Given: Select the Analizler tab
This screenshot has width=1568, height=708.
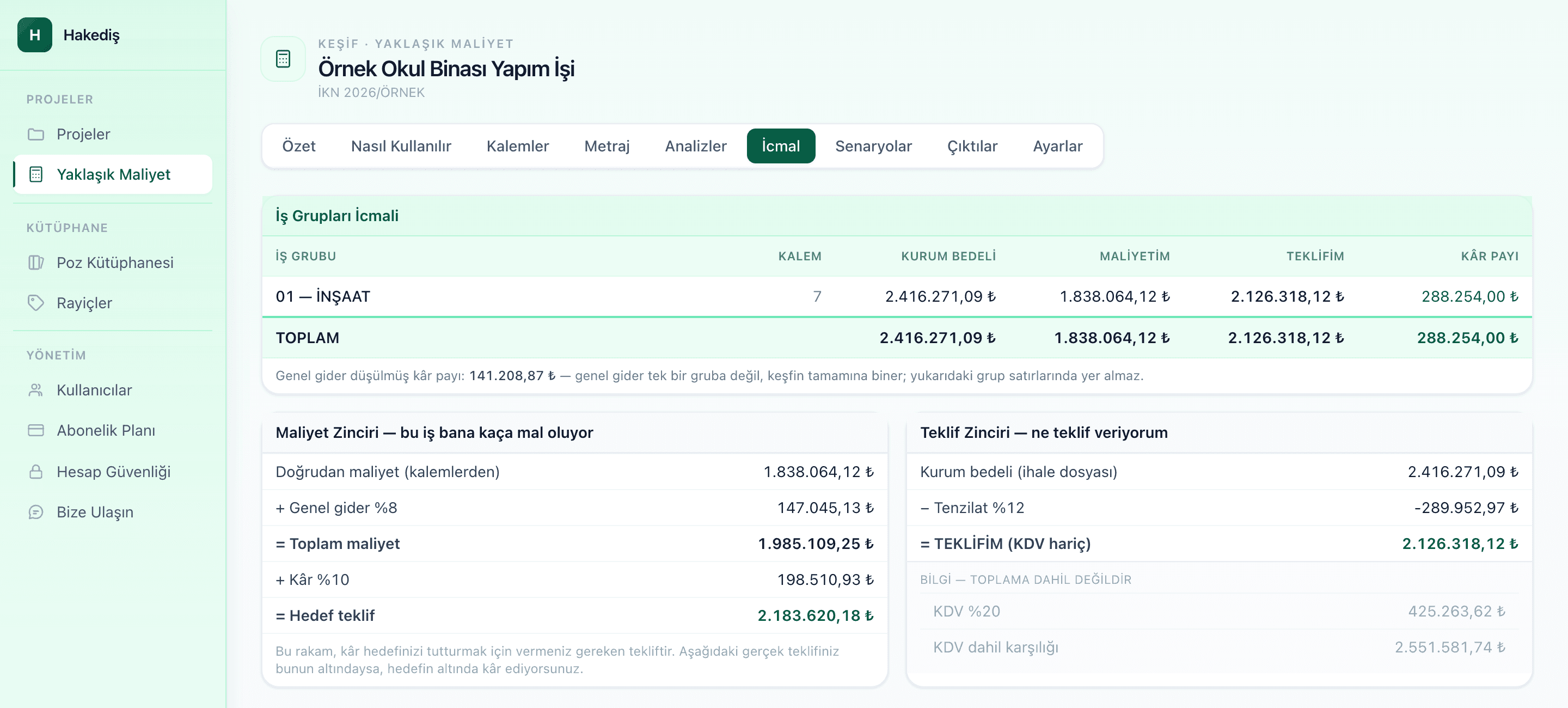Looking at the screenshot, I should [x=696, y=146].
